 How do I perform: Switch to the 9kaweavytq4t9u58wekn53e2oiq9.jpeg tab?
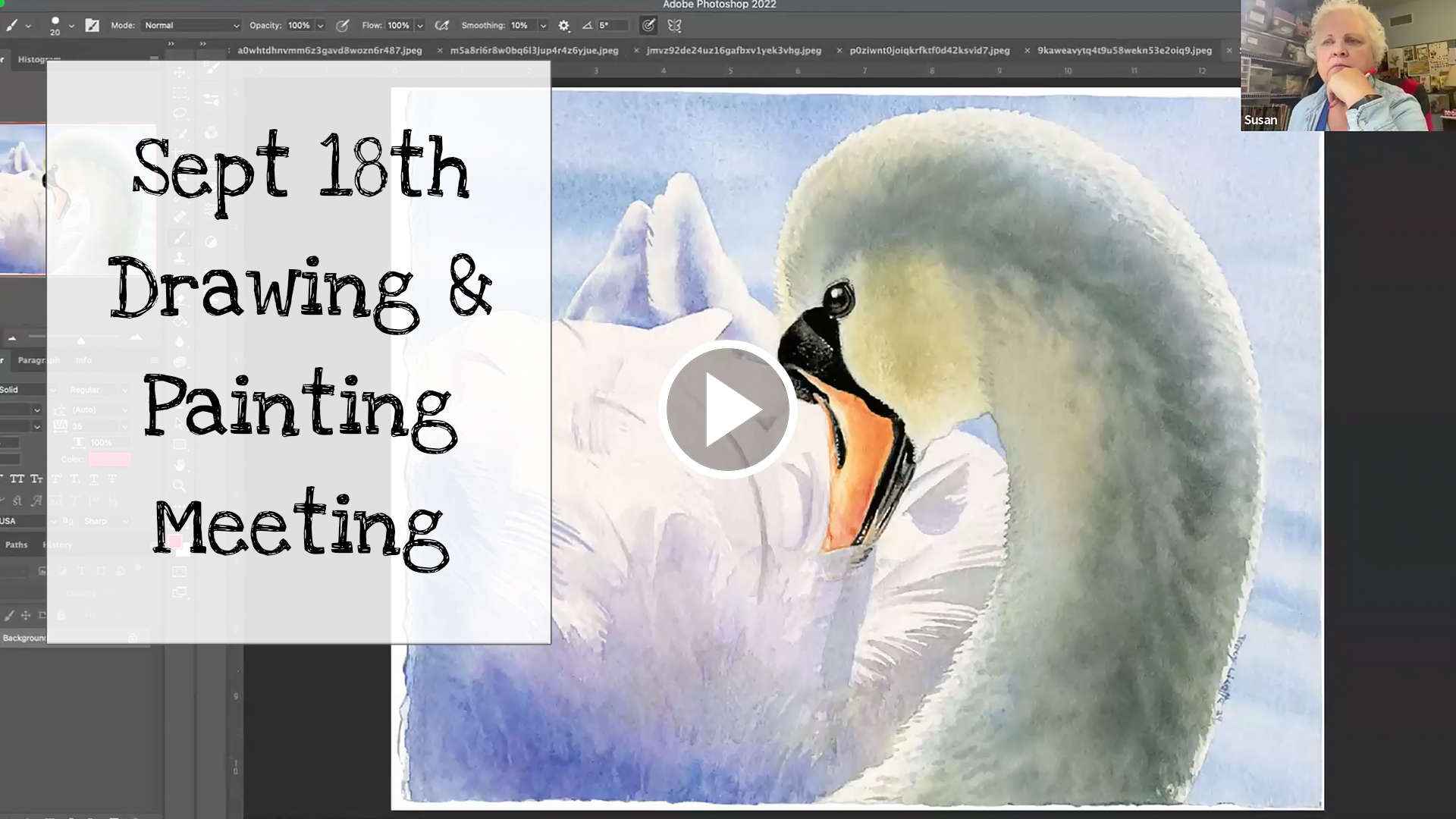pyautogui.click(x=1125, y=51)
